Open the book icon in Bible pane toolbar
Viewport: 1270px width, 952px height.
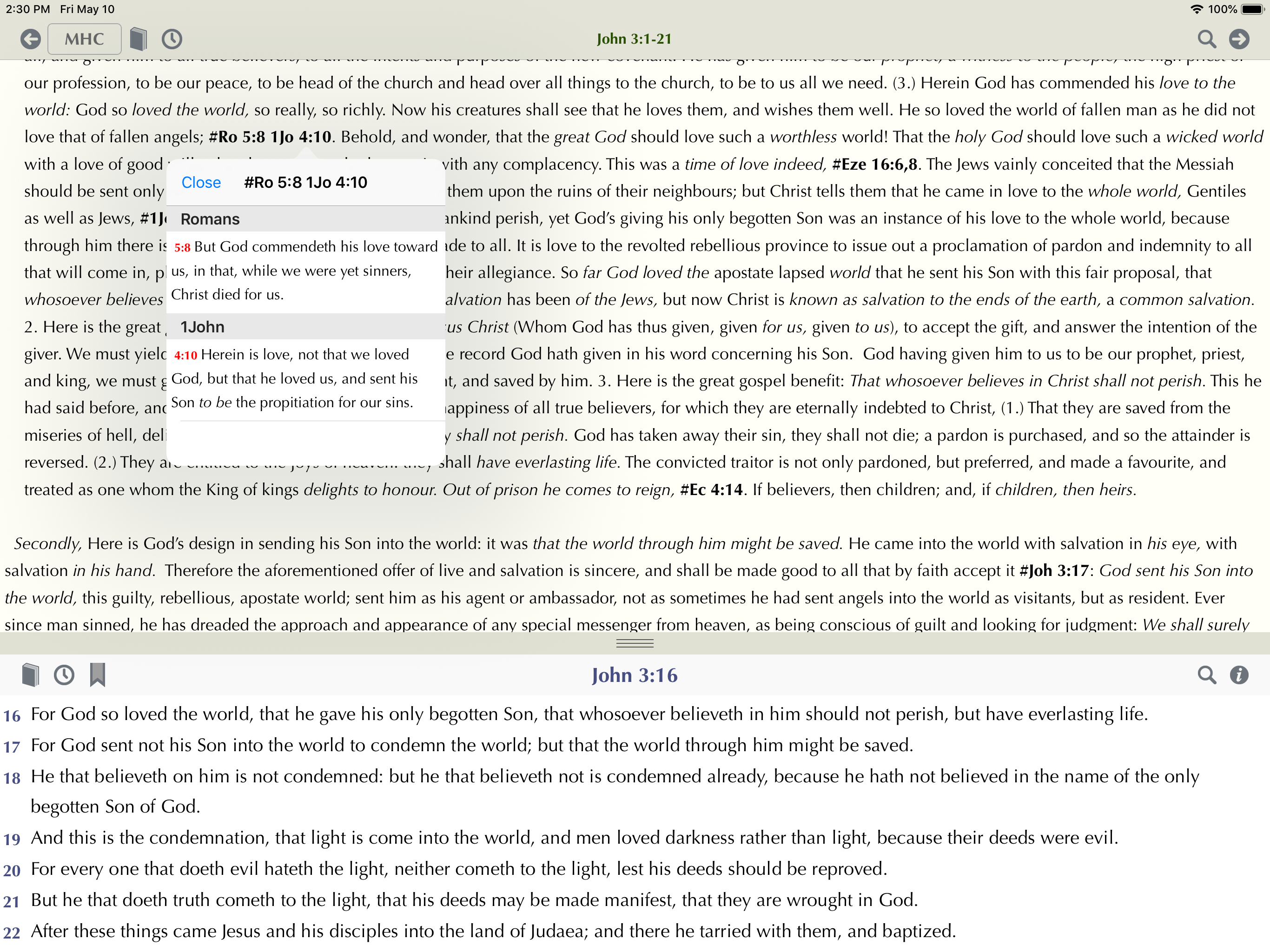tap(30, 674)
